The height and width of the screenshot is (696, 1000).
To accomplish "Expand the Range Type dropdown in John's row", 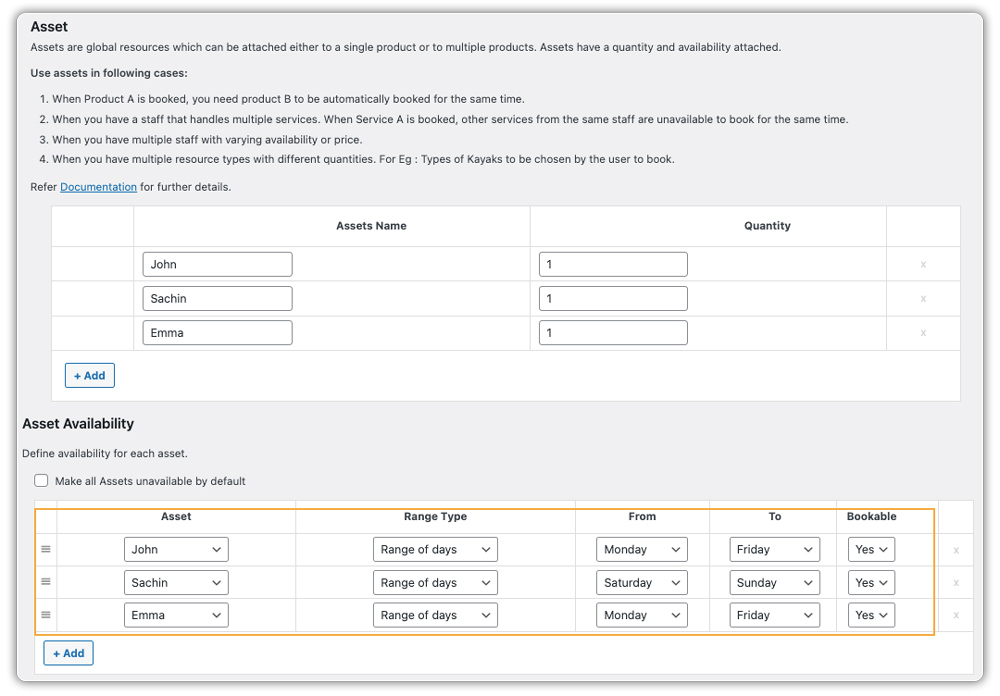I will pyautogui.click(x=435, y=549).
